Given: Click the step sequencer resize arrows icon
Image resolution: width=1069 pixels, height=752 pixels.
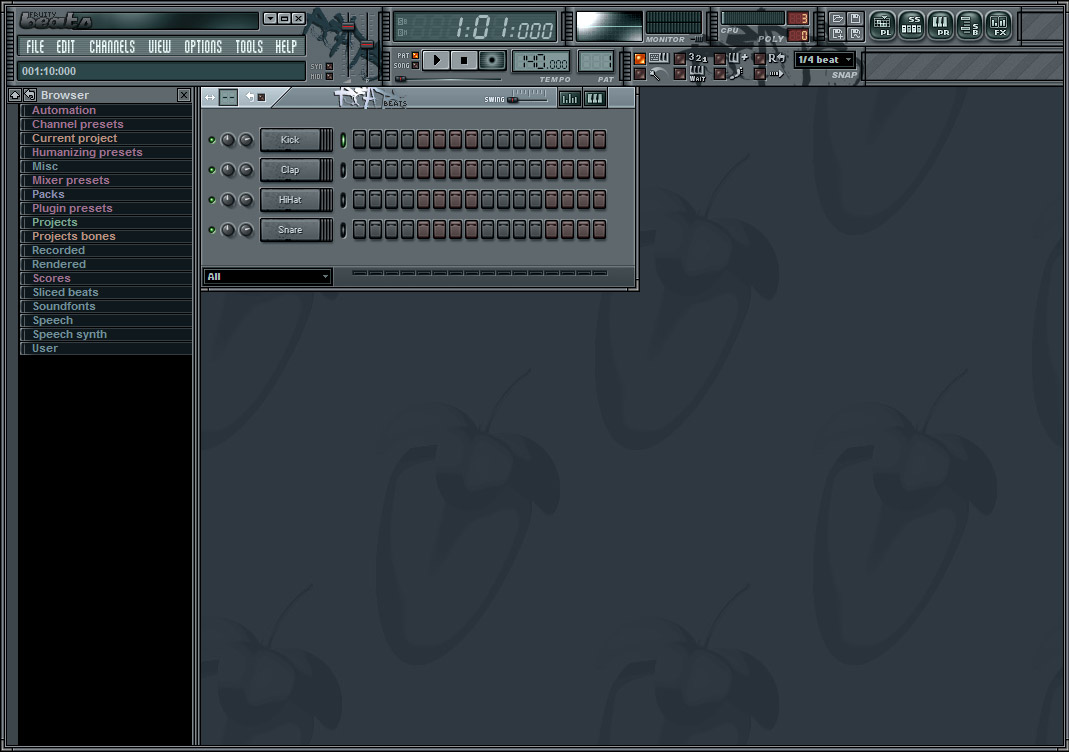Looking at the screenshot, I should point(210,97).
